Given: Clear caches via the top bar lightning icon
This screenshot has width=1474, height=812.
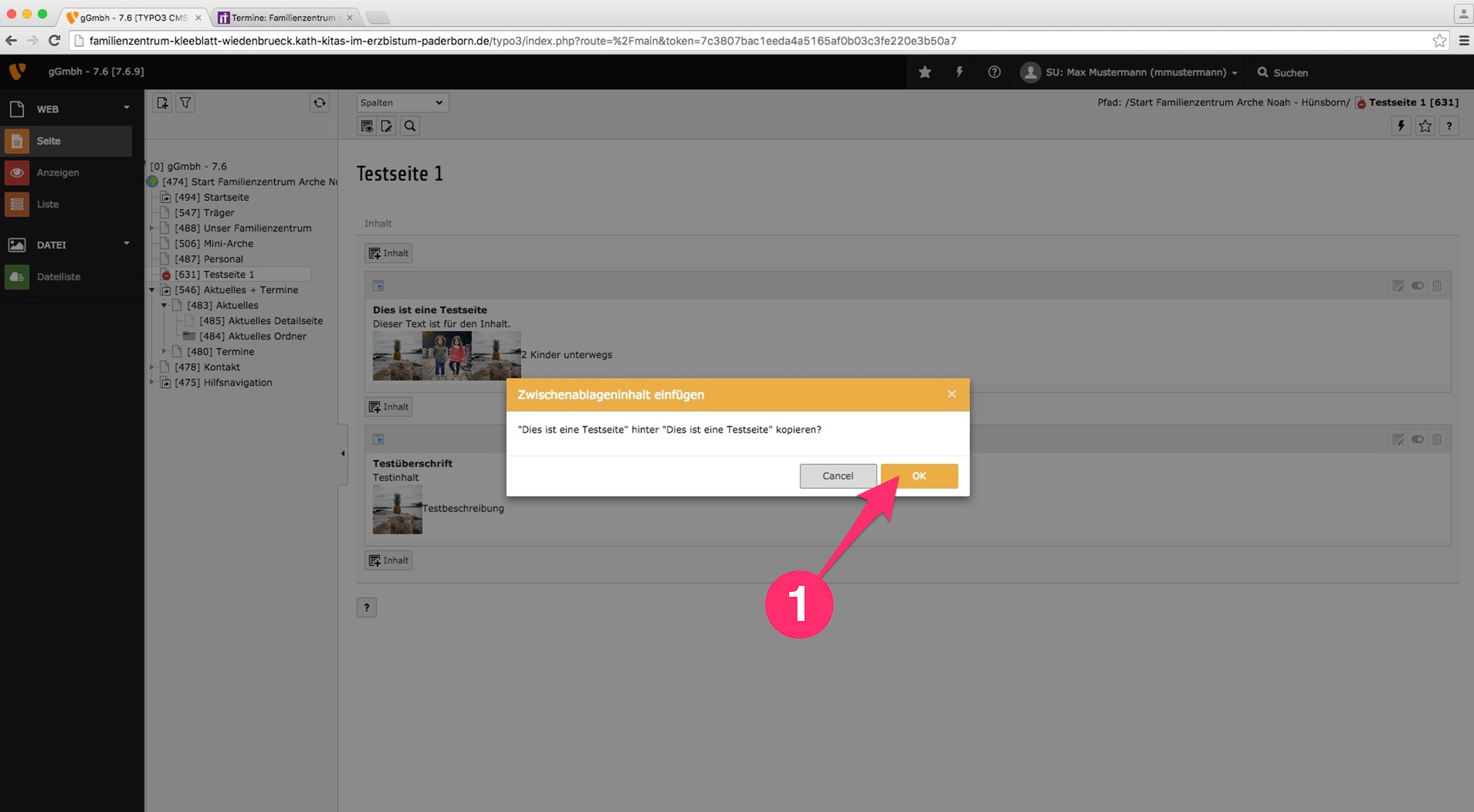Looking at the screenshot, I should (959, 72).
